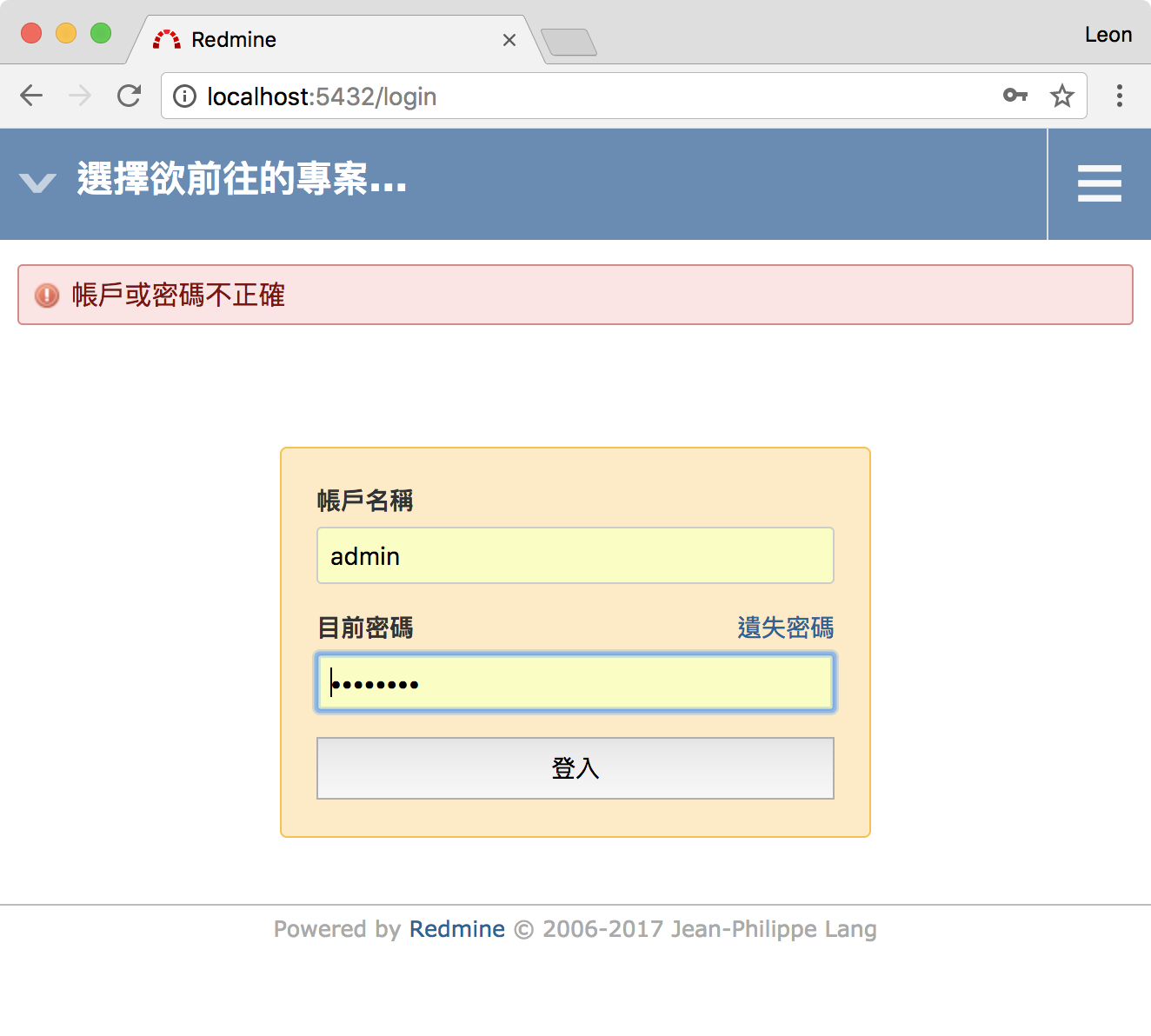View site information icon in address bar

184,96
